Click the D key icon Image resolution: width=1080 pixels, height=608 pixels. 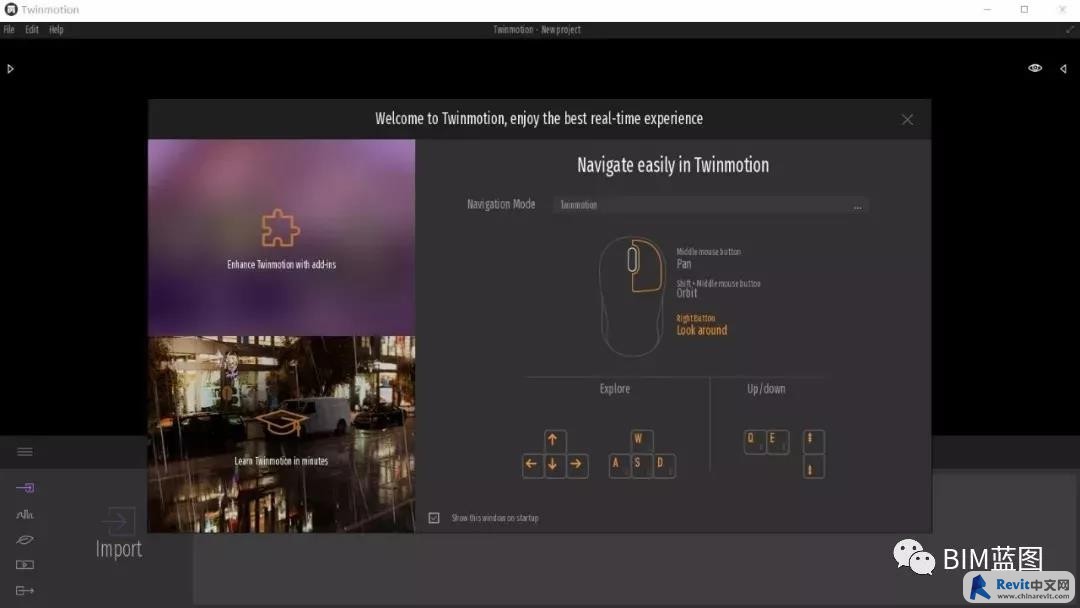(x=664, y=465)
